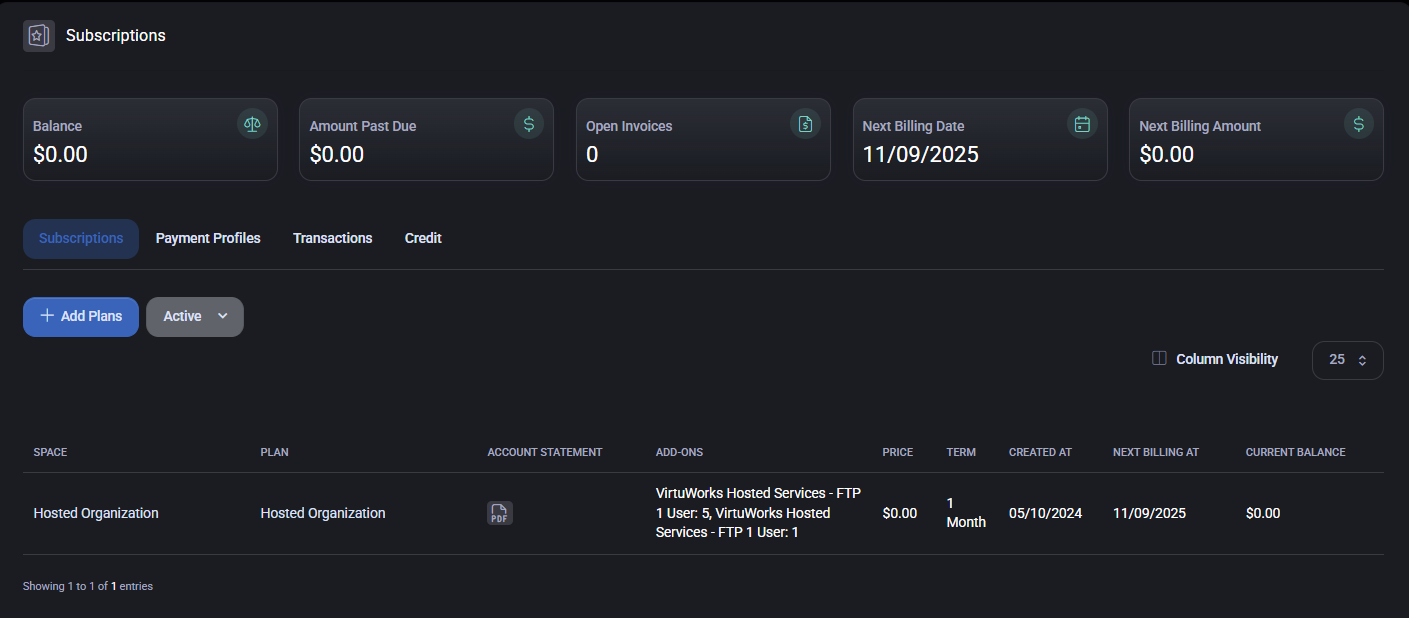Open the Transactions tab
Screen dimensions: 1409x618
click(x=332, y=238)
